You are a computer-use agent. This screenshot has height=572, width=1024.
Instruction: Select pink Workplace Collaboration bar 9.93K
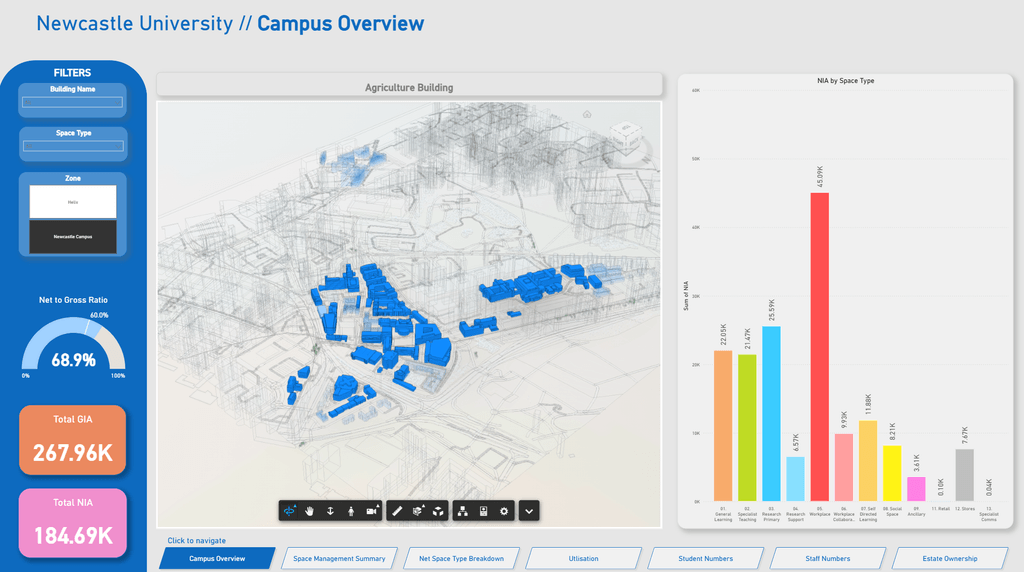point(844,468)
